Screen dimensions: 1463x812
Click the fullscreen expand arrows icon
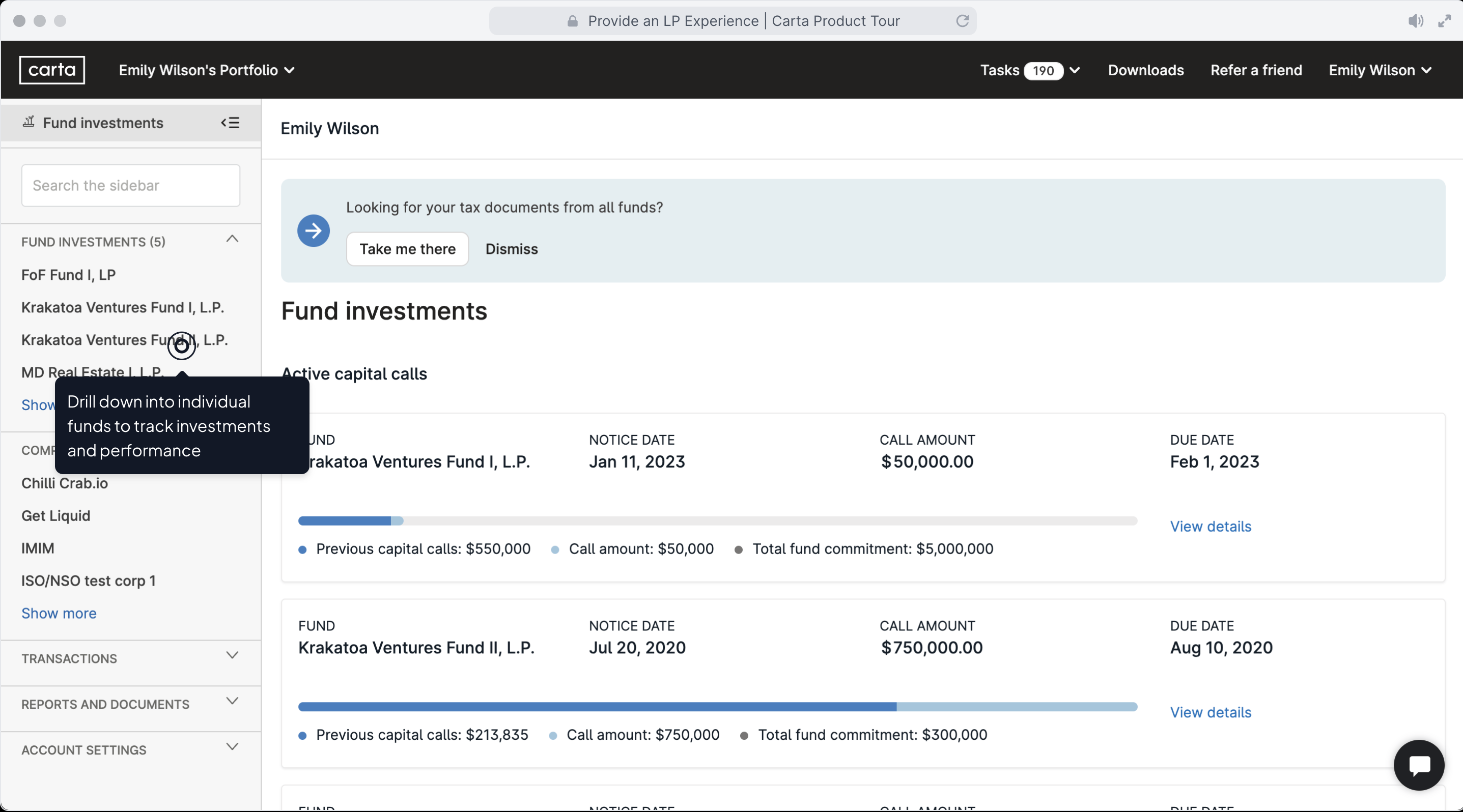[1444, 21]
